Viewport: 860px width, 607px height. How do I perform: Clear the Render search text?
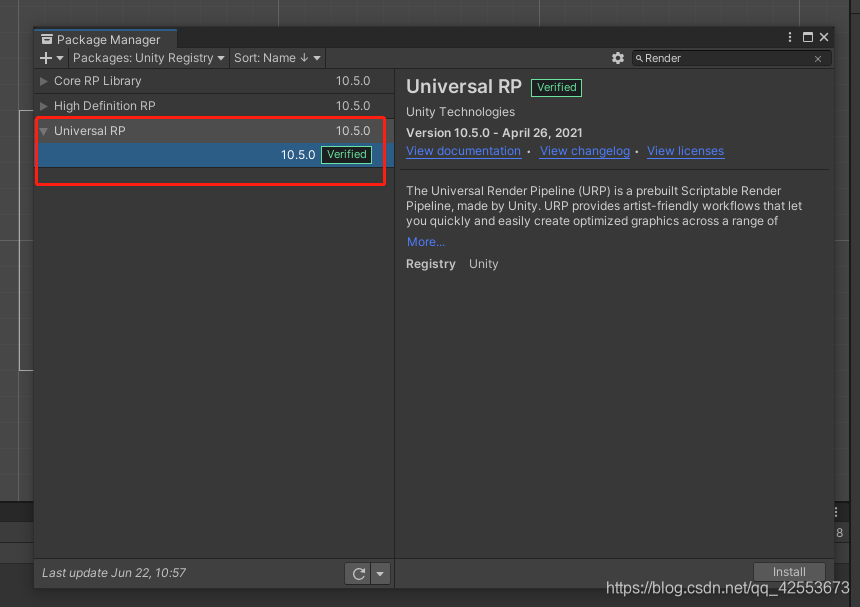tap(818, 59)
